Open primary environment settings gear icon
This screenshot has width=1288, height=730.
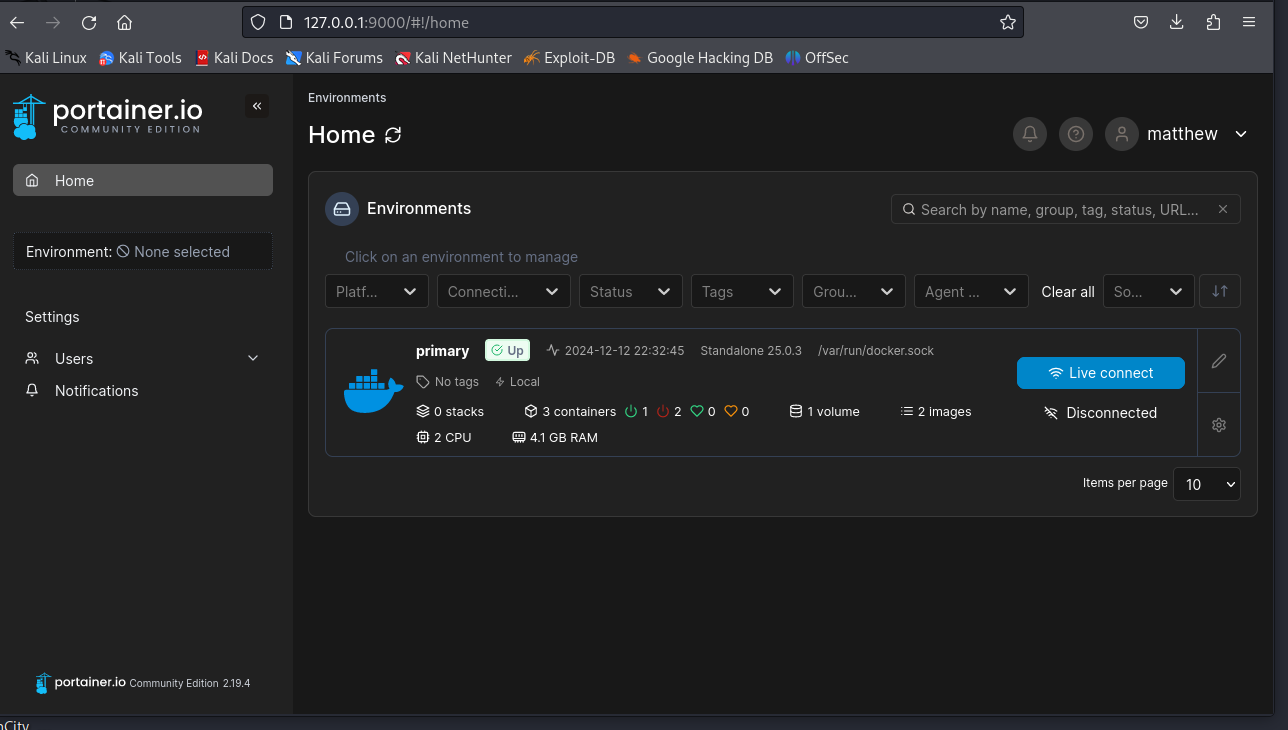pyautogui.click(x=1219, y=425)
